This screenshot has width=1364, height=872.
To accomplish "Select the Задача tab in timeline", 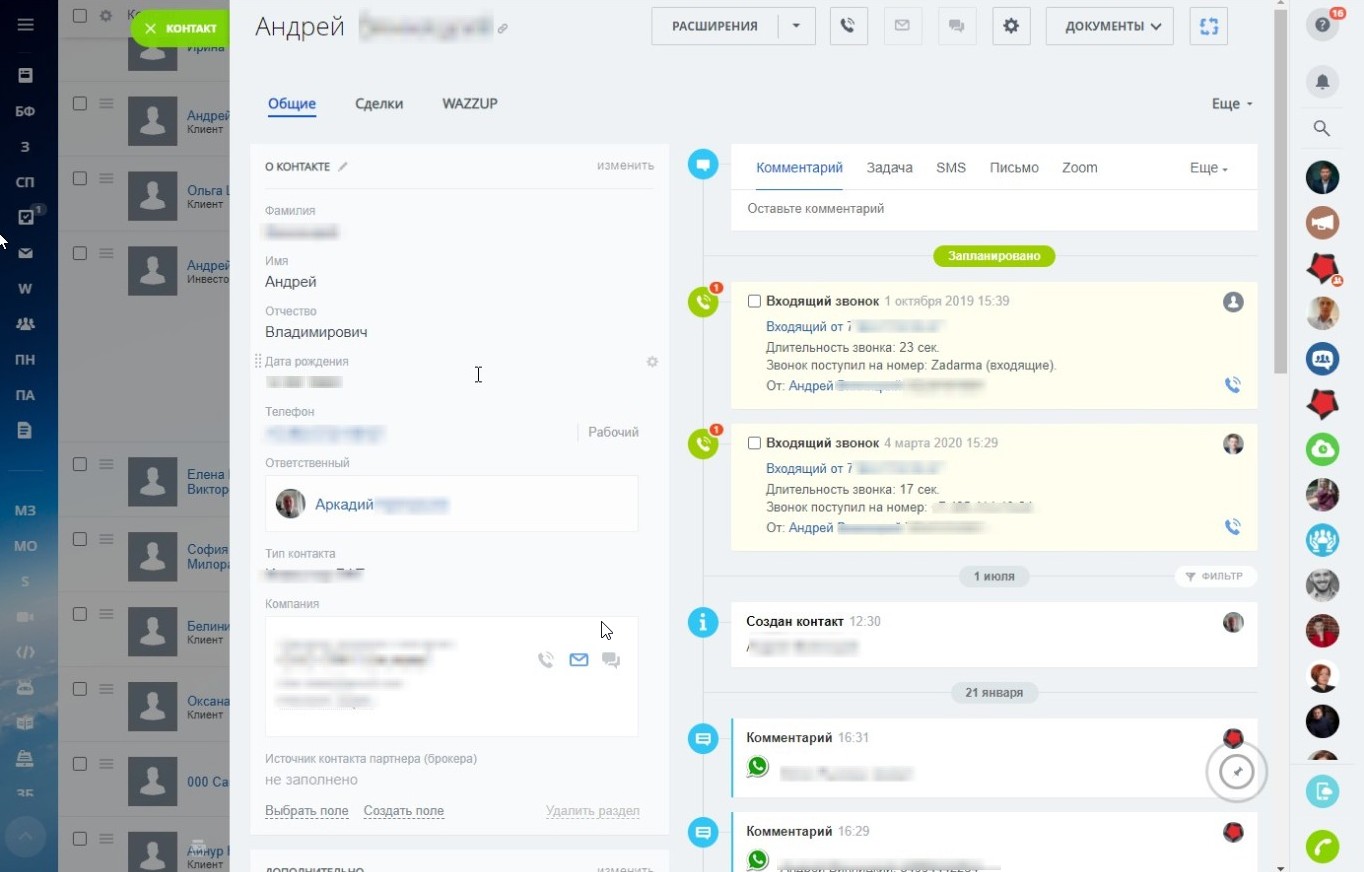I will pos(889,168).
